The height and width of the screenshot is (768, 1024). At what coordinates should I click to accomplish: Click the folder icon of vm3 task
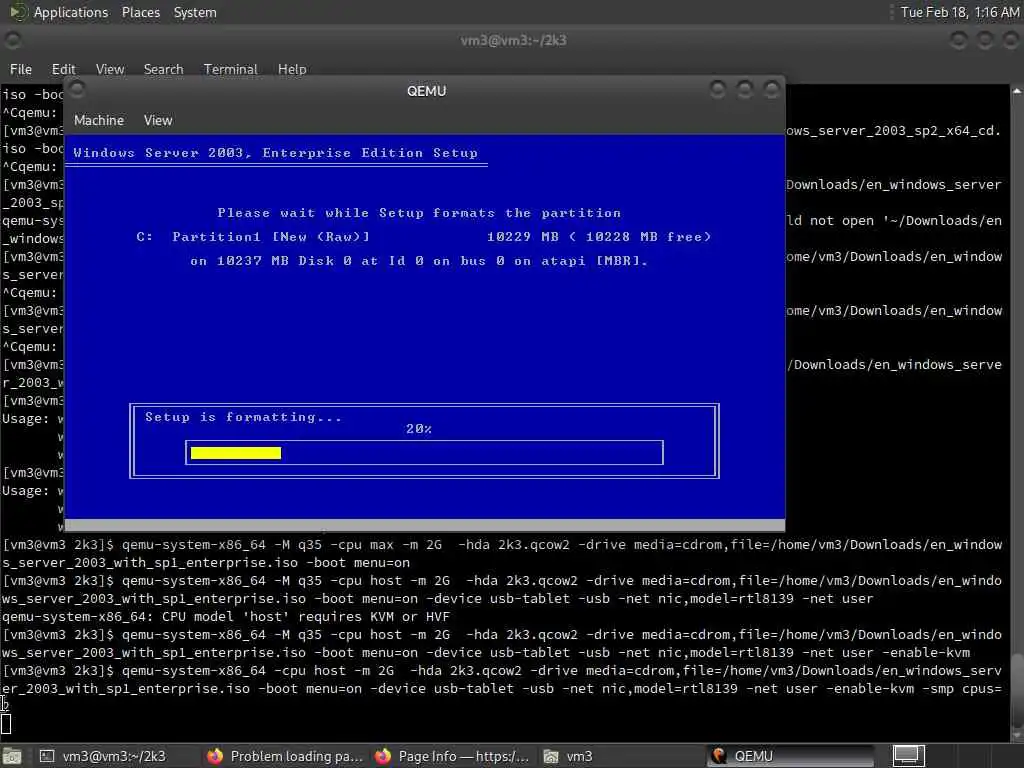click(x=551, y=756)
